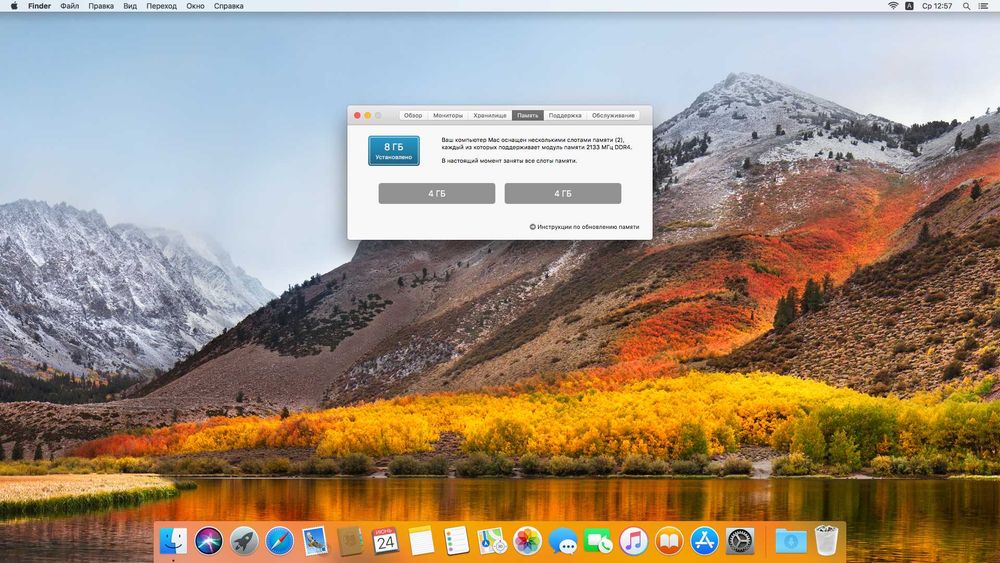The height and width of the screenshot is (563, 1000).
Task: Click the Wi-Fi status icon
Action: pos(893,6)
